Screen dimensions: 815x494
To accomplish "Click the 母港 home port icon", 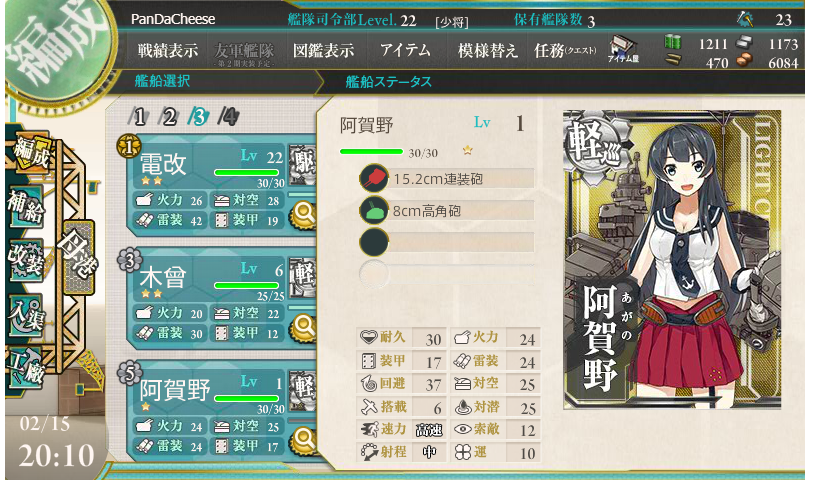I will coord(78,257).
